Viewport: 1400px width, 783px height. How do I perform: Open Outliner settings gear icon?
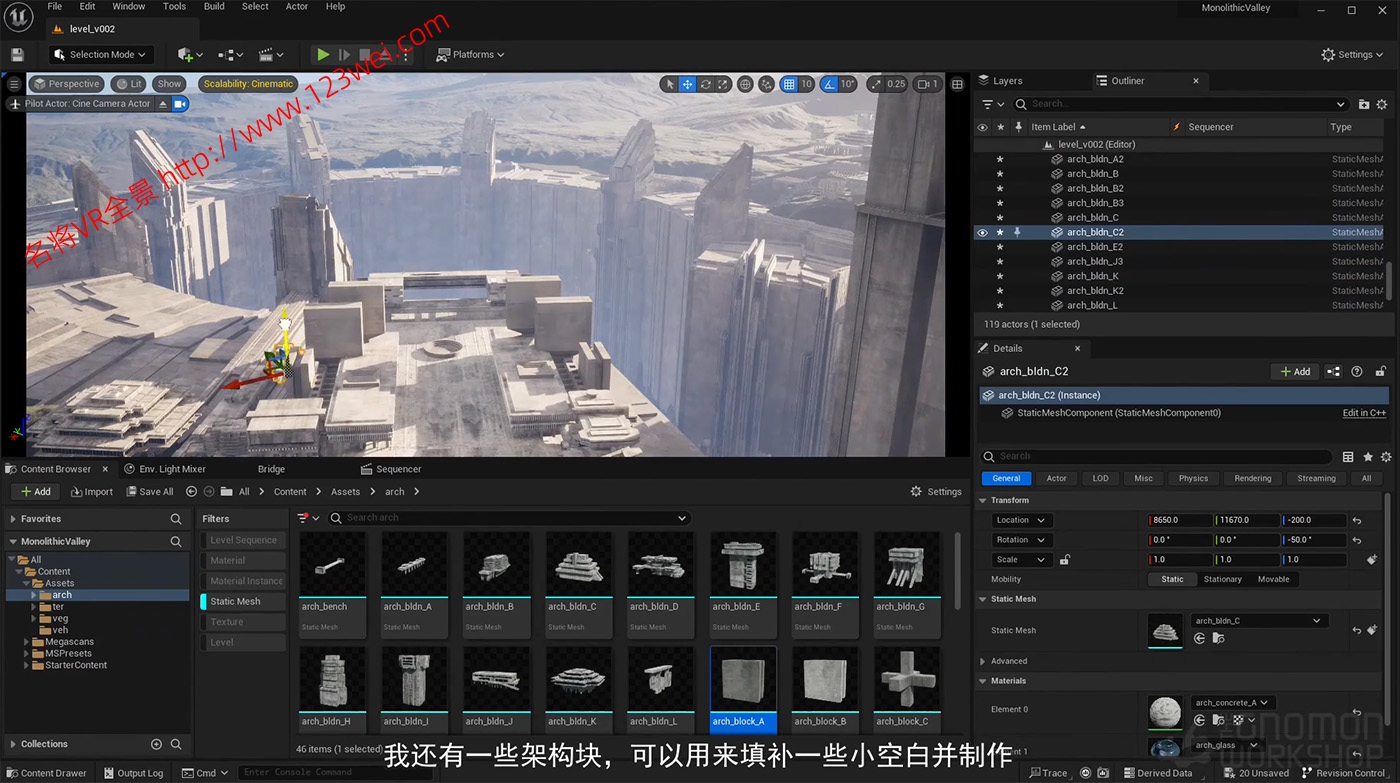click(x=1383, y=104)
